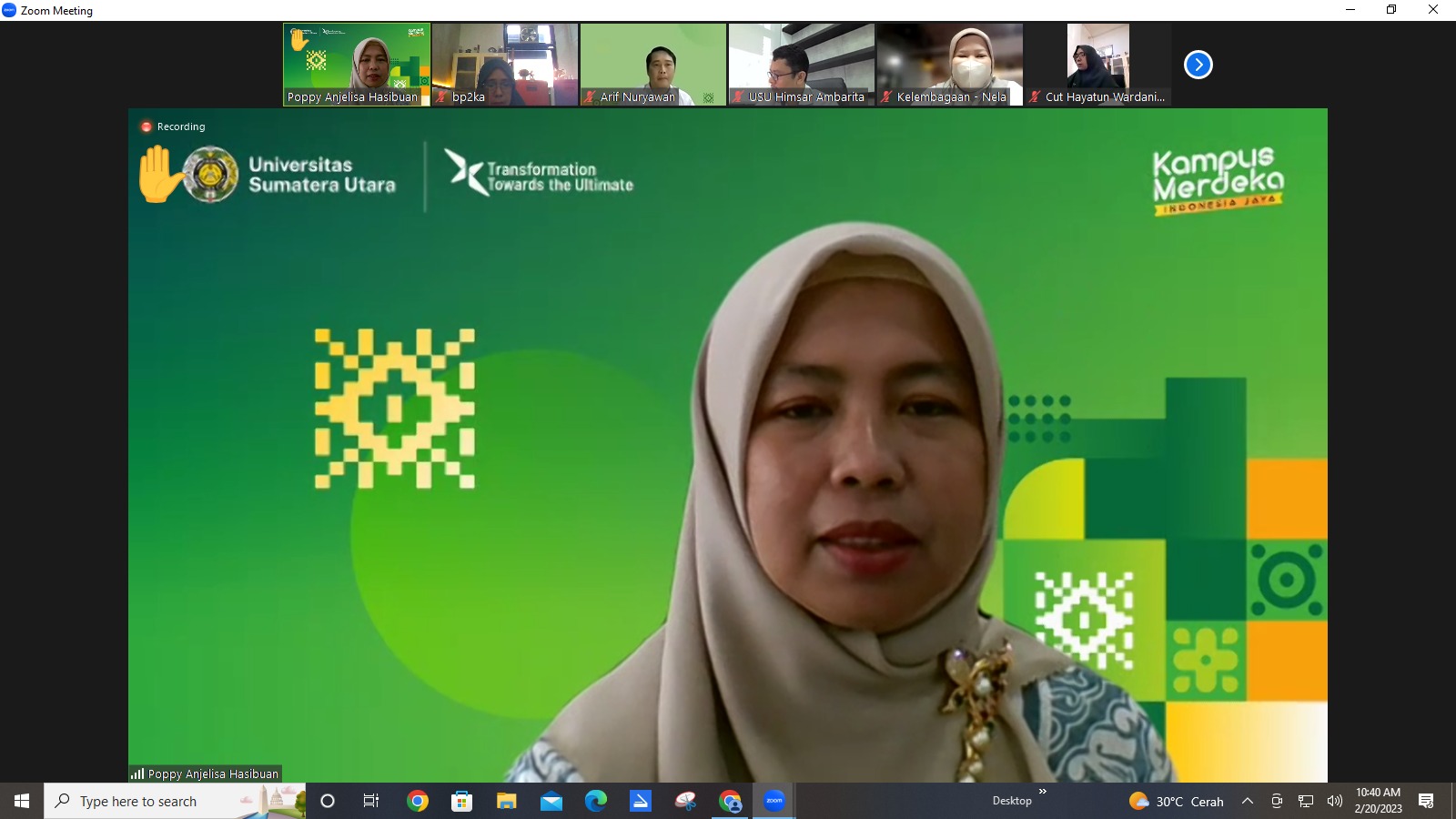The width and height of the screenshot is (1456, 819).
Task: Open the 30°C Cerah weather widget
Action: (1177, 801)
